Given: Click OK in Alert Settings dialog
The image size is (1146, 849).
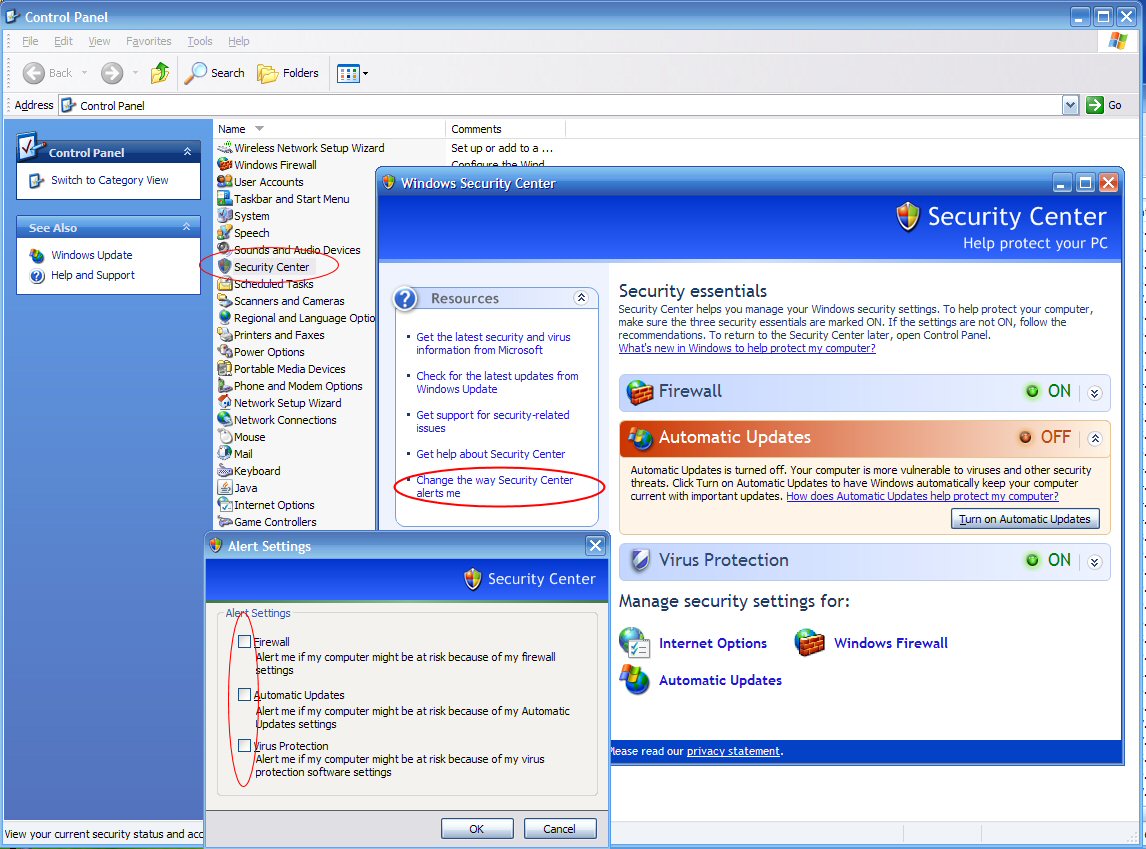Looking at the screenshot, I should [x=477, y=829].
